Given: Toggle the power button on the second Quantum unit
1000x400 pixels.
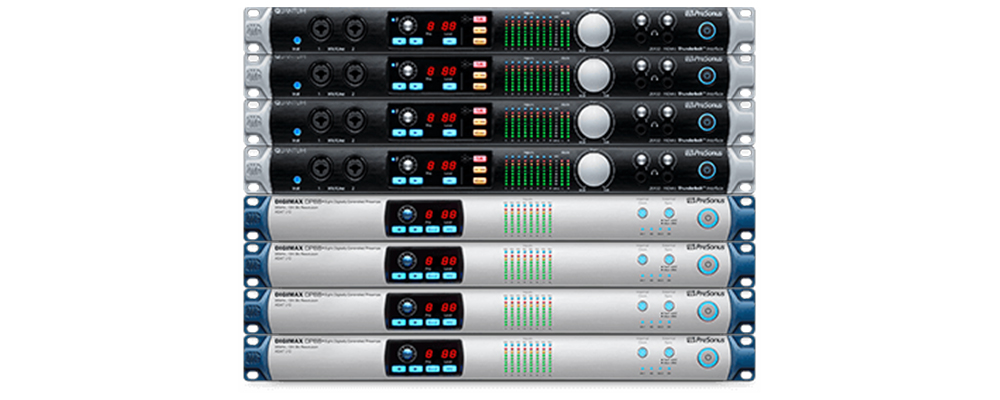Looking at the screenshot, I should click(707, 75).
